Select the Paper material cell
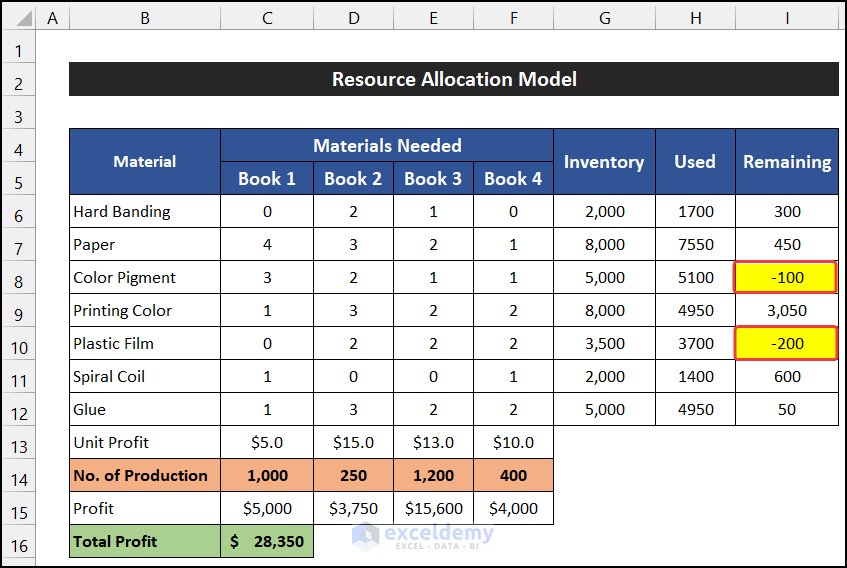The height and width of the screenshot is (568, 847). tap(145, 244)
